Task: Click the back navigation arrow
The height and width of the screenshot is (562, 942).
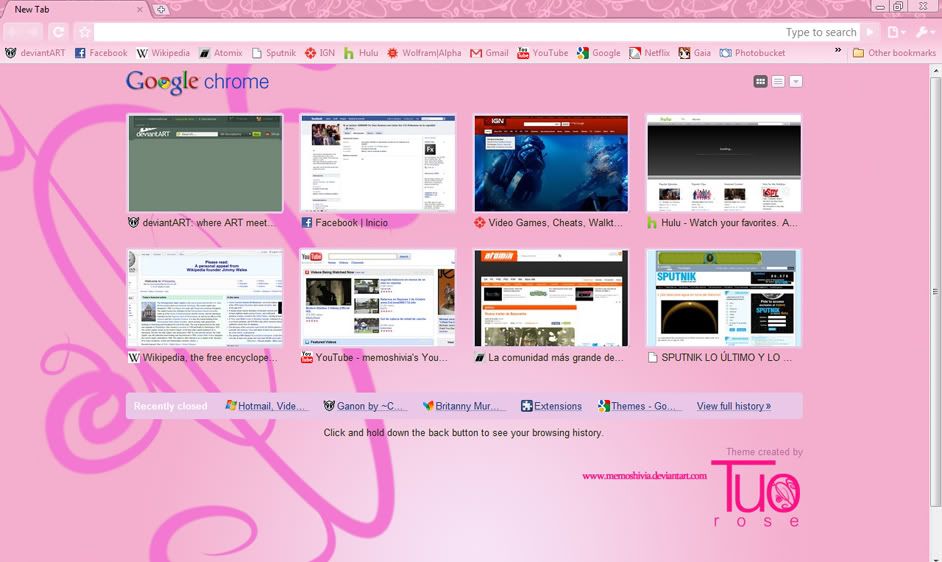Action: 13,32
